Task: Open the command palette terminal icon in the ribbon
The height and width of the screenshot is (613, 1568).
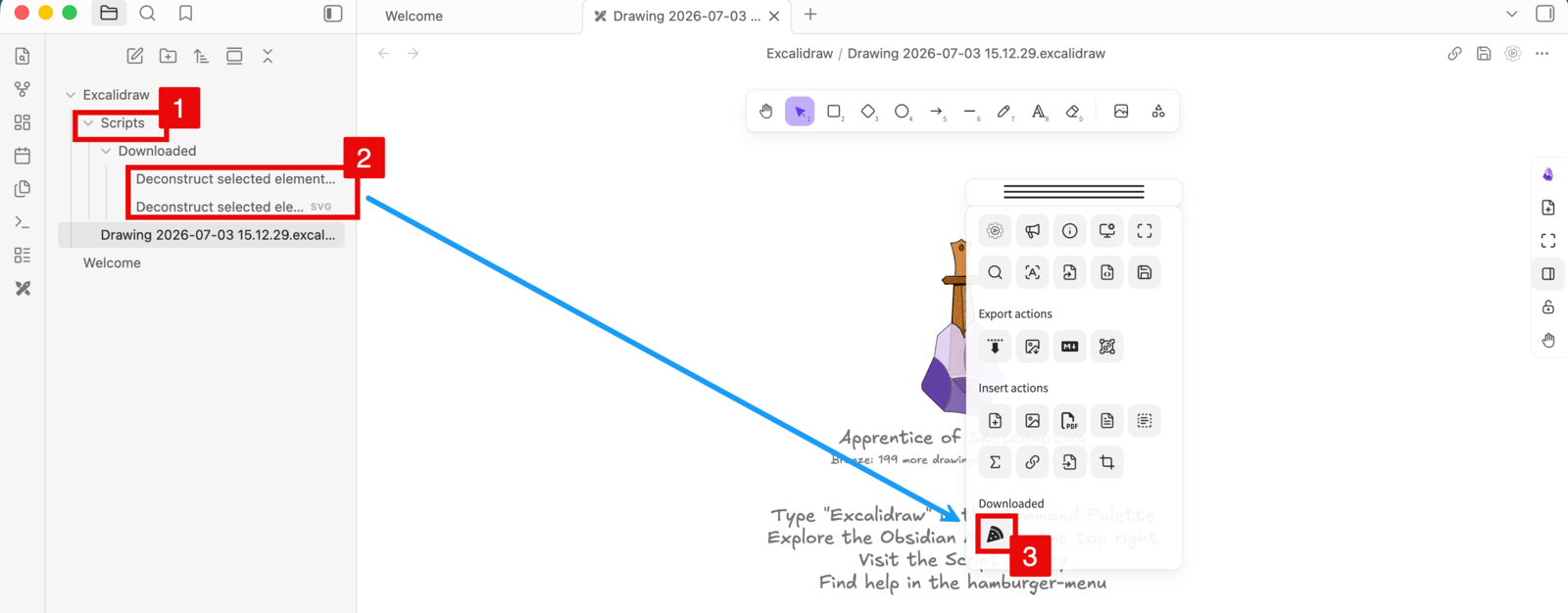Action: [23, 222]
